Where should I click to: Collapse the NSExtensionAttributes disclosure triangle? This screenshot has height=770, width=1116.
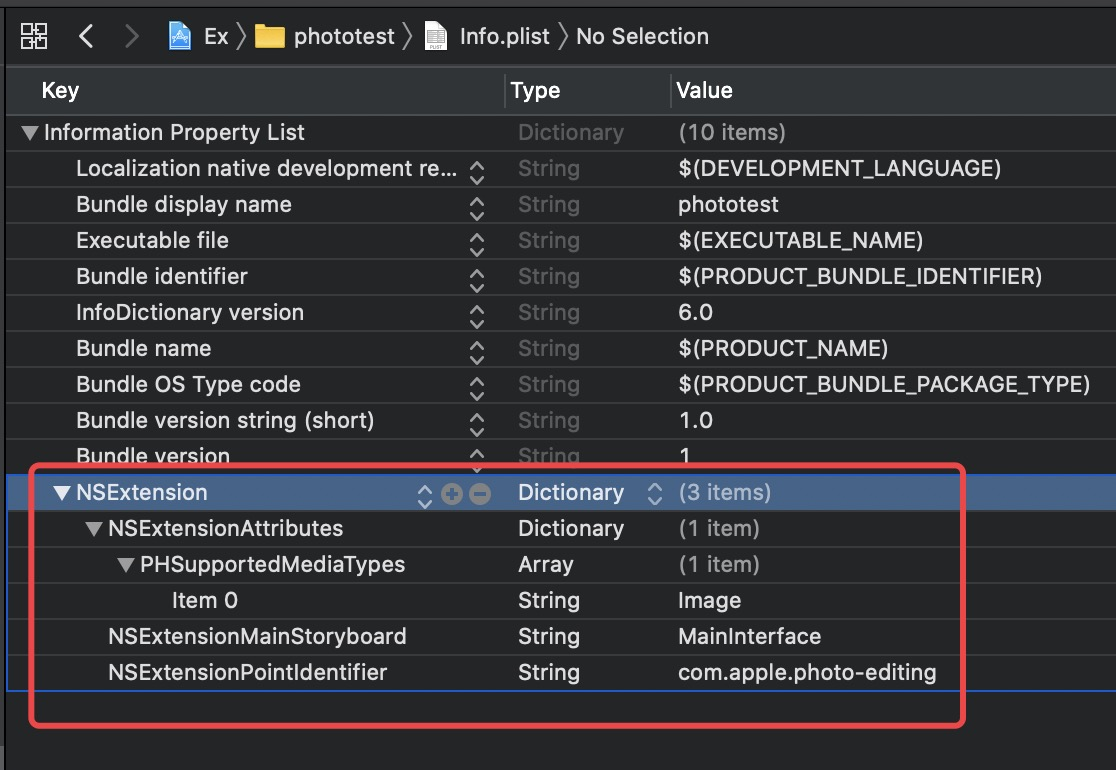[x=94, y=529]
